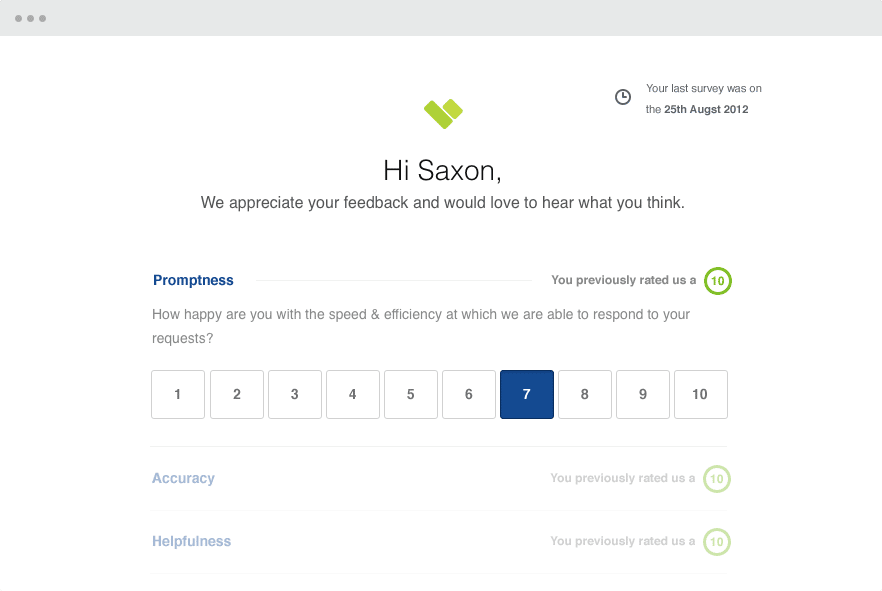
Task: Select rating 8 for Promptness
Action: pos(584,394)
